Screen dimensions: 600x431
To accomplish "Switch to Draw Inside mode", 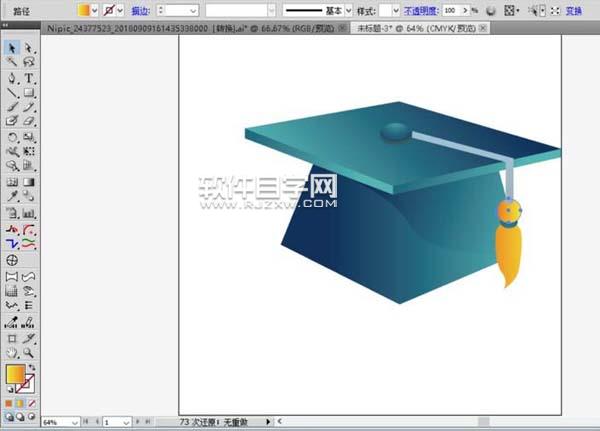I will coord(32,416).
